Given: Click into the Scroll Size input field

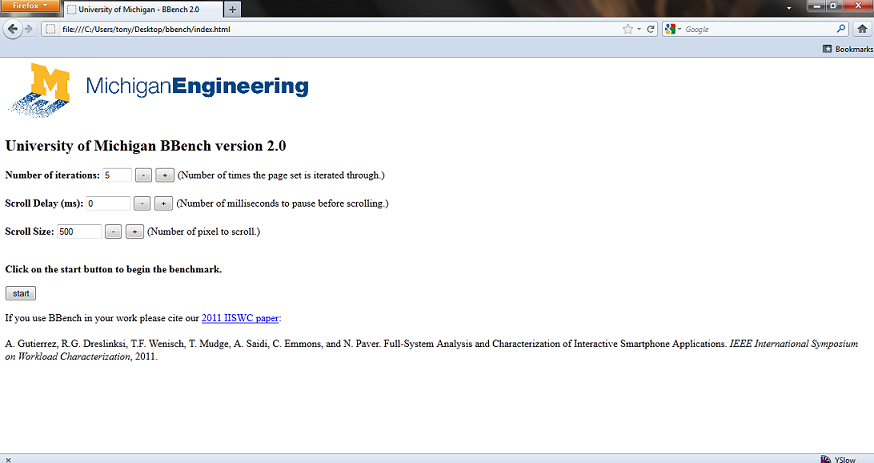Looking at the screenshot, I should coord(79,231).
